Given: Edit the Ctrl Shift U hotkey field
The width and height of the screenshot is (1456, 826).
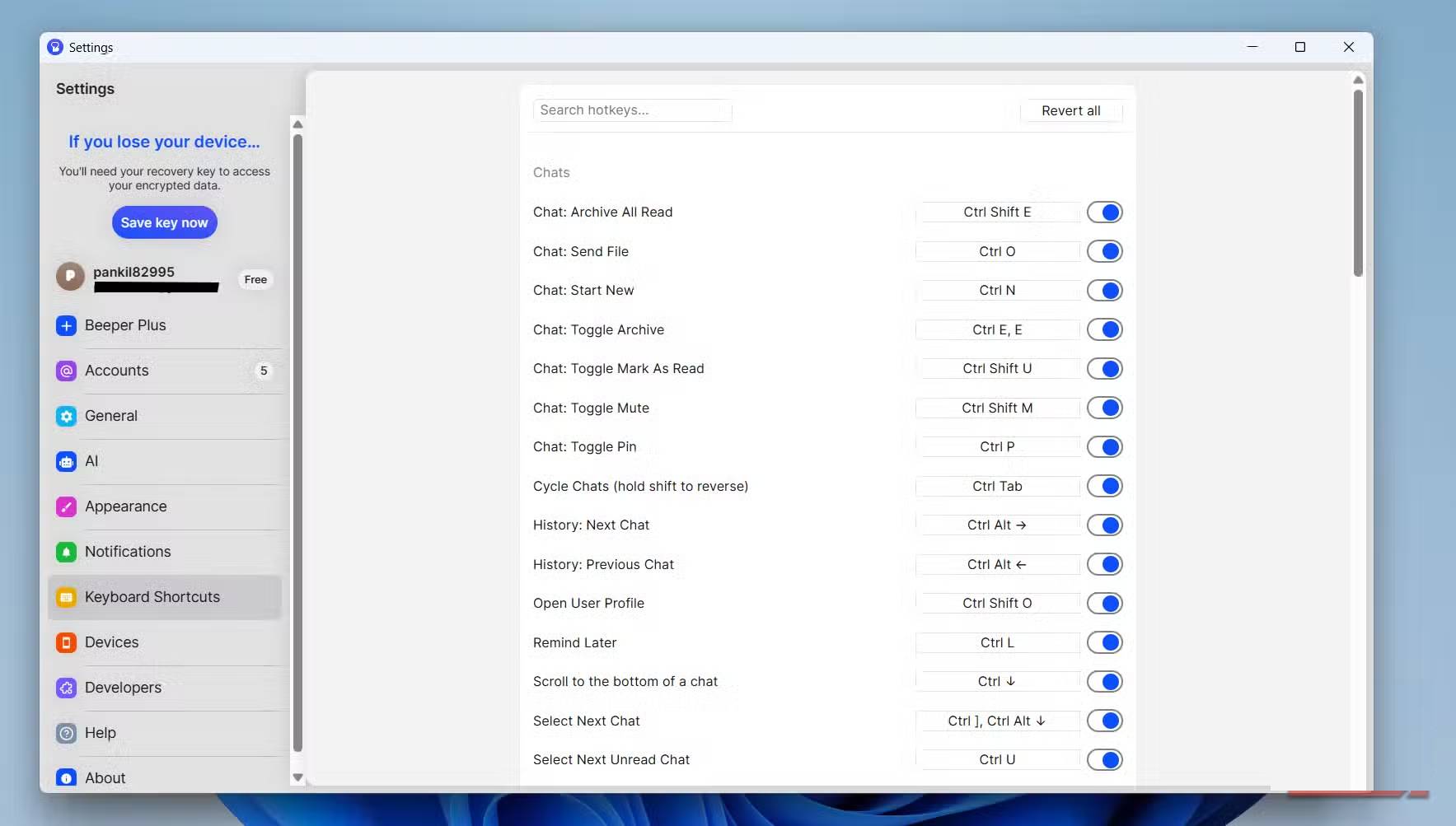Looking at the screenshot, I should click(997, 369).
